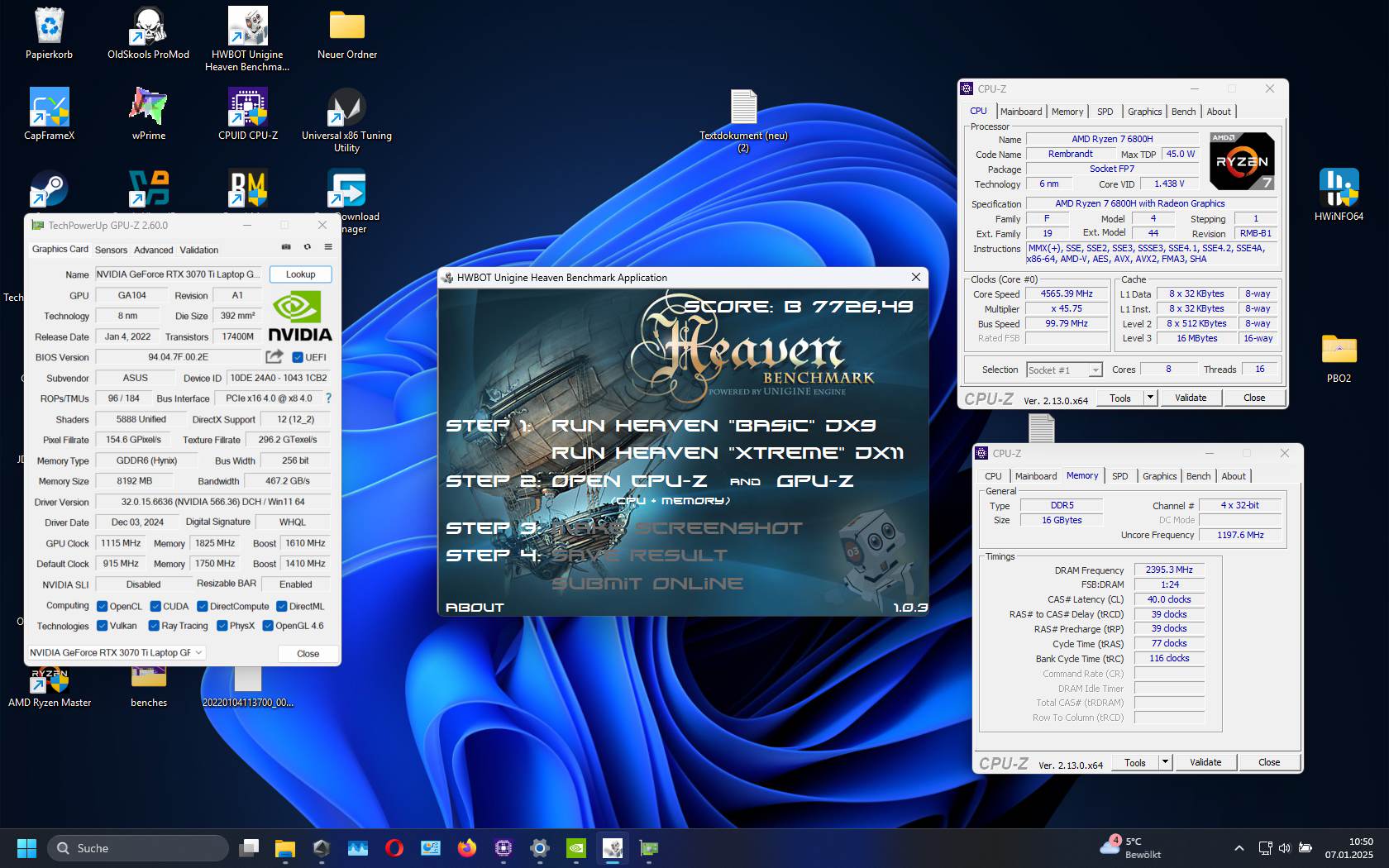Click the NVIDIA icon in taskbar
Screen dimensions: 1389x868
(x=576, y=848)
